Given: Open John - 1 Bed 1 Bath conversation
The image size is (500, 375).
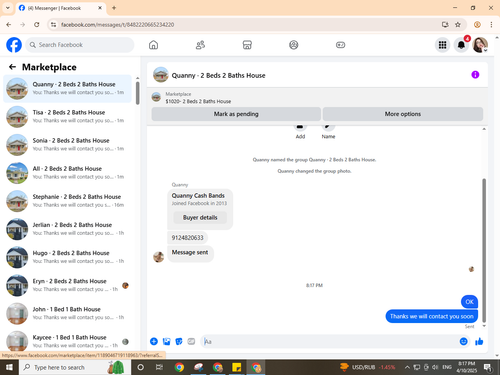Looking at the screenshot, I should (x=67, y=313).
